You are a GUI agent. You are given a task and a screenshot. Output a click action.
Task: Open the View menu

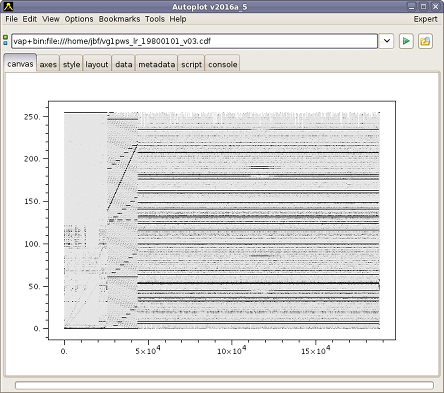coord(51,19)
